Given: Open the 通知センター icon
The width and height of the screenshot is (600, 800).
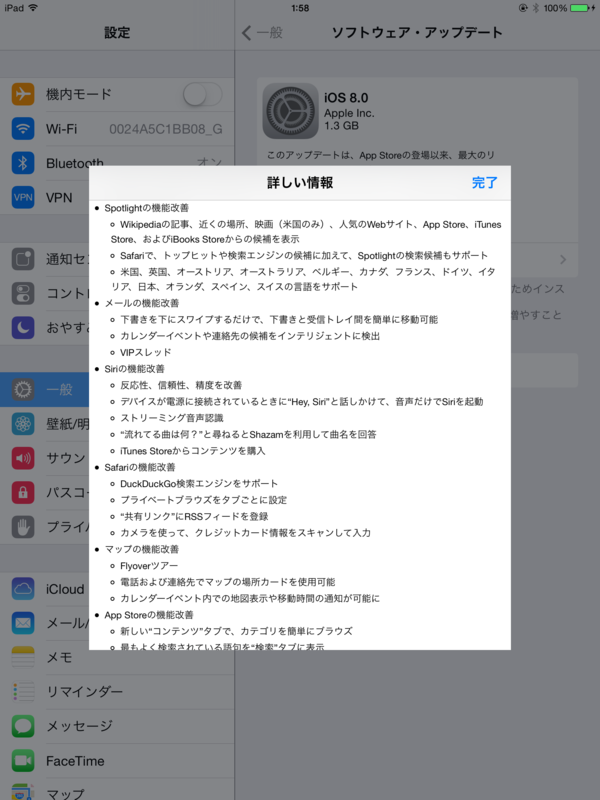Looking at the screenshot, I should 23,259.
